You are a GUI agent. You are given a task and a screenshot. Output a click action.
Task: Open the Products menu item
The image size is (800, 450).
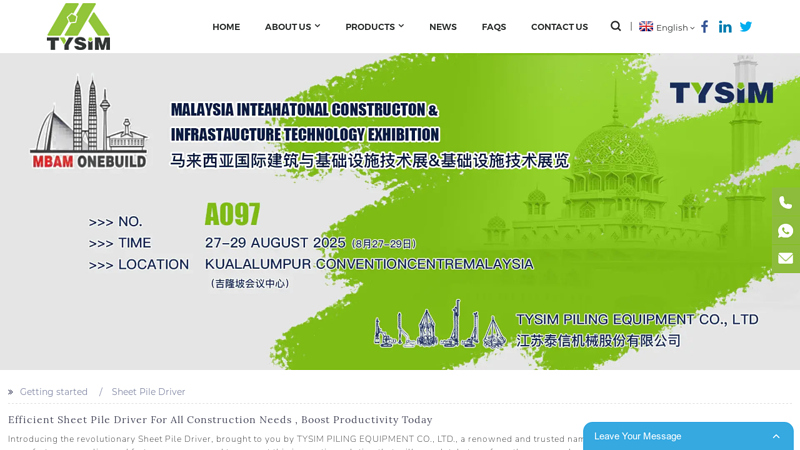(370, 27)
